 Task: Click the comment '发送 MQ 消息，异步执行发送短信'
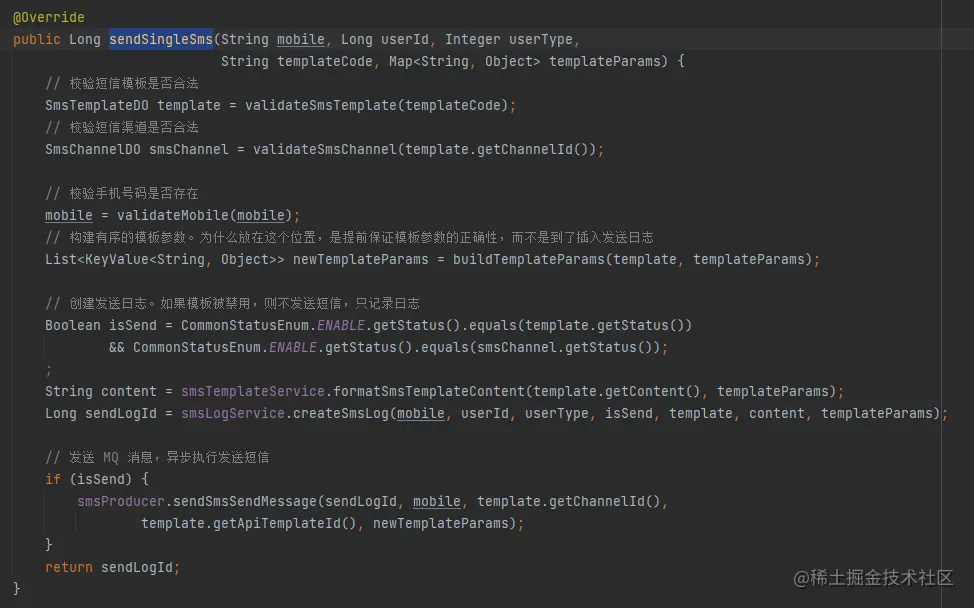(157, 457)
